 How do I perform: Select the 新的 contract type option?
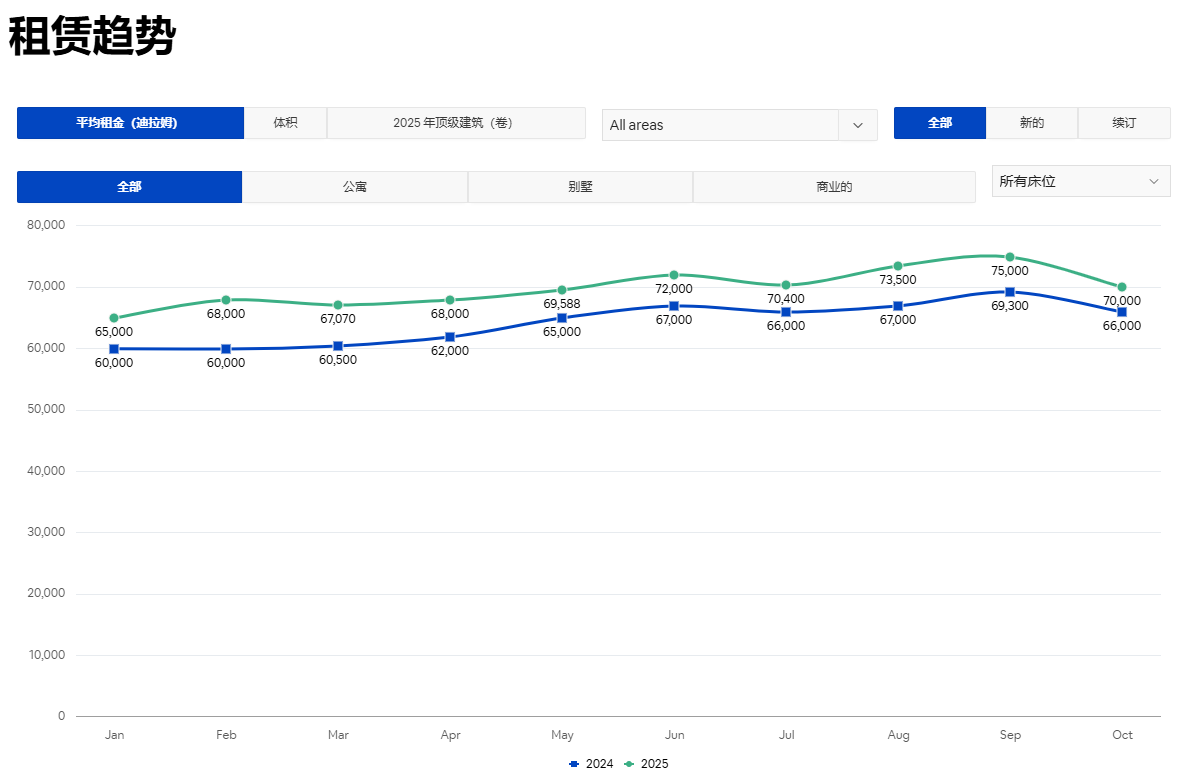pos(1031,123)
